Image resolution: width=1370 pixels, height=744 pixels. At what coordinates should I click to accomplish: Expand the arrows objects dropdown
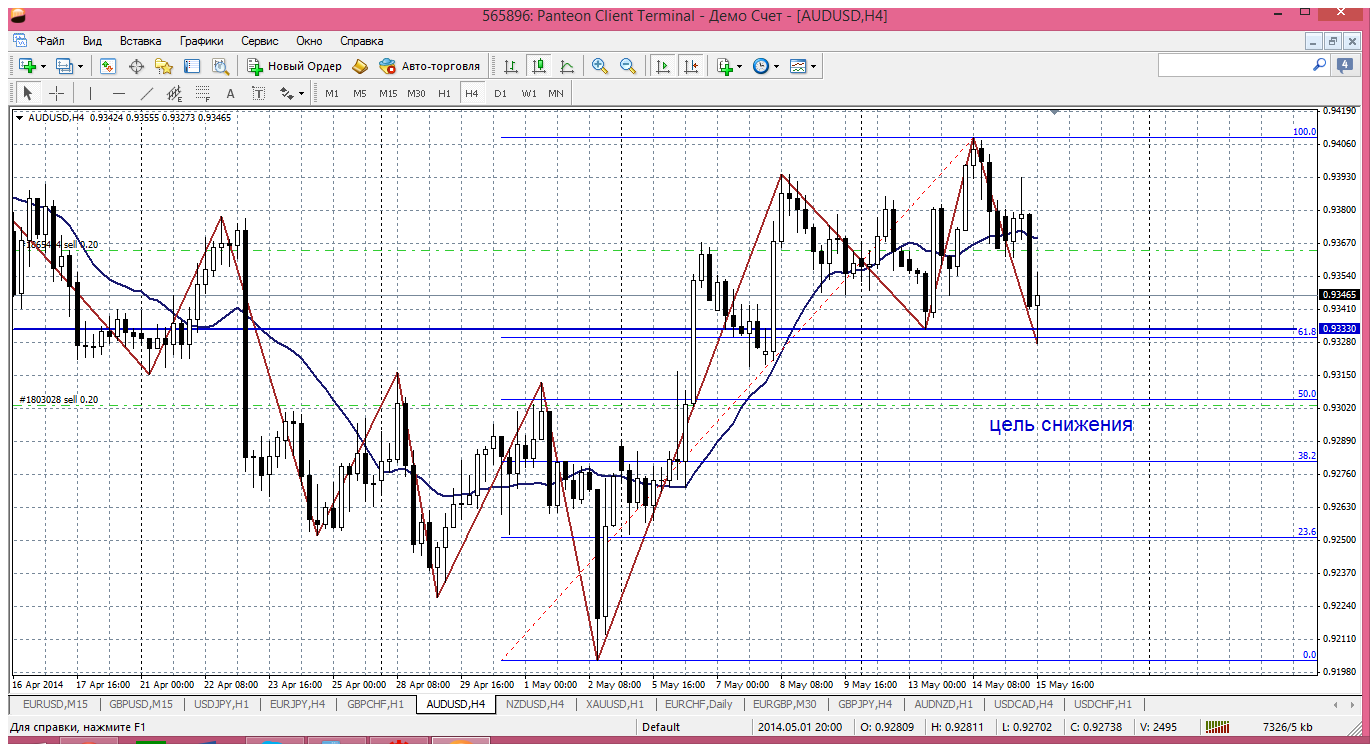pos(300,93)
